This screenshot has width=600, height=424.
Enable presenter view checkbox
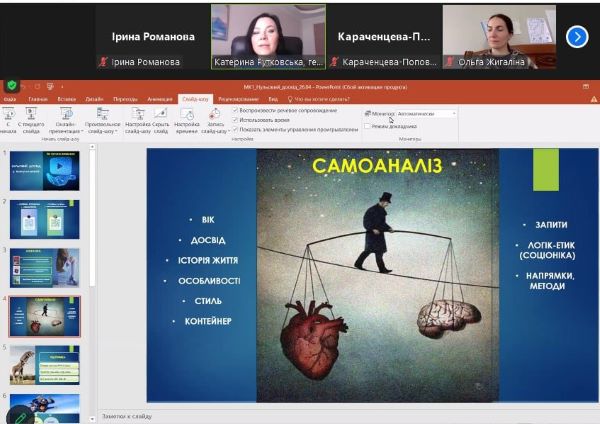coord(368,126)
